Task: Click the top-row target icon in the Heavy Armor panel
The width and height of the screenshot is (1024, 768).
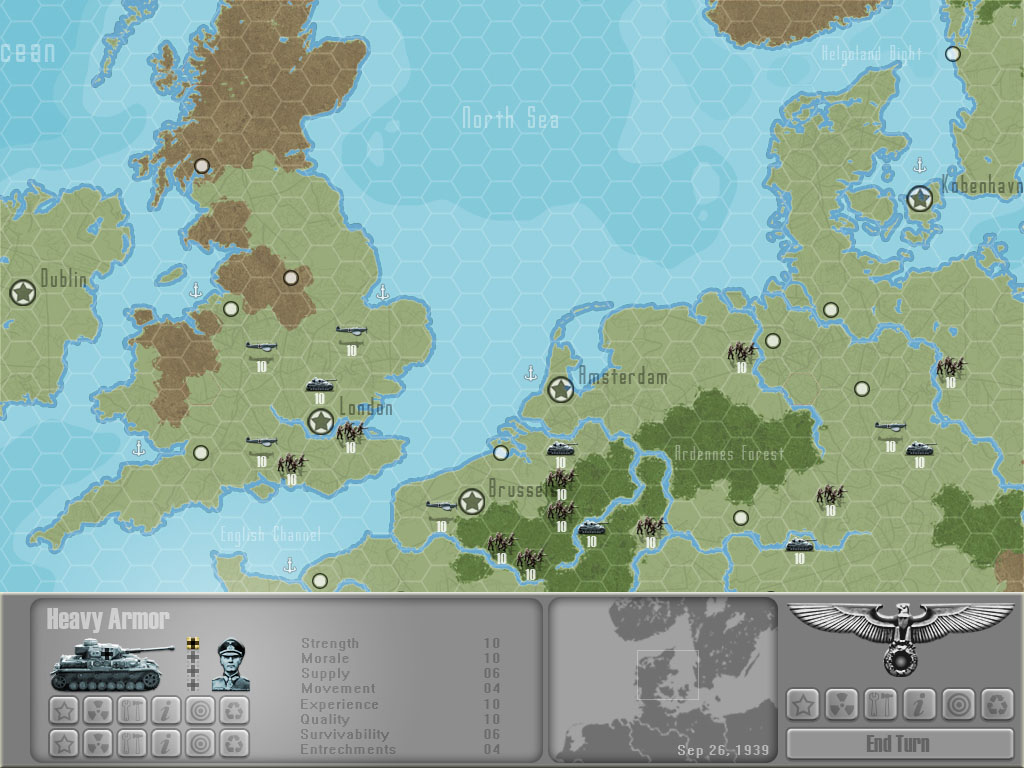Action: point(200,711)
